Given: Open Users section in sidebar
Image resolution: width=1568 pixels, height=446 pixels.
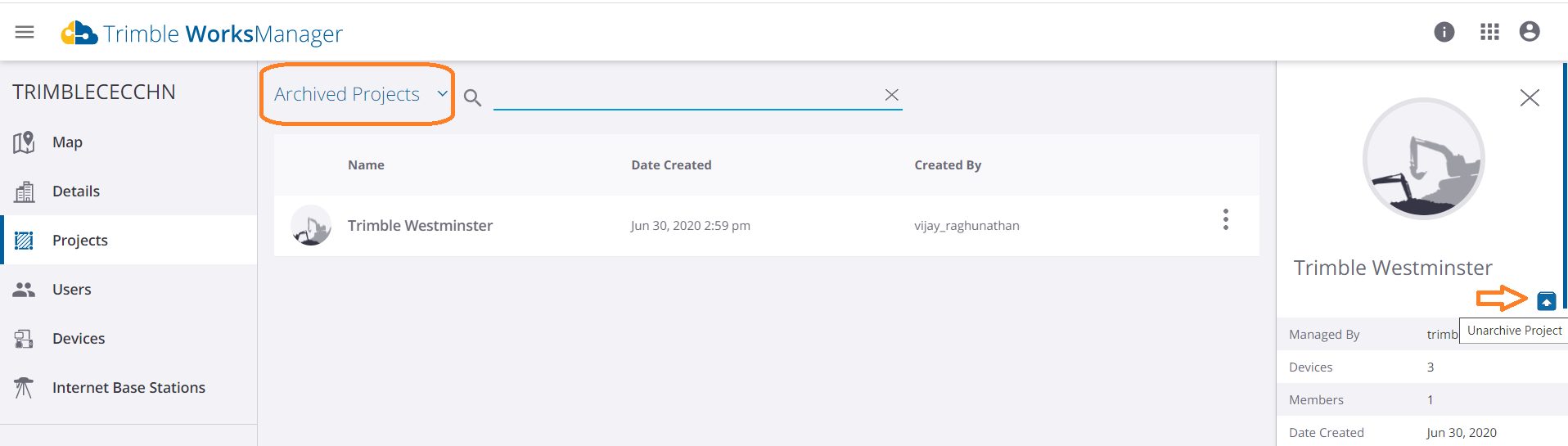Looking at the screenshot, I should click(x=71, y=290).
